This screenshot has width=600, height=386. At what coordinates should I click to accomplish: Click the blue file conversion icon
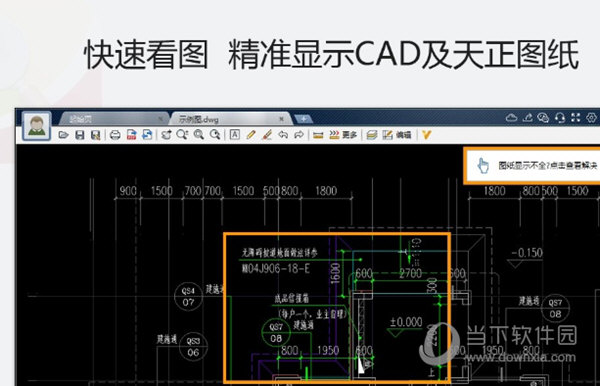[147, 135]
